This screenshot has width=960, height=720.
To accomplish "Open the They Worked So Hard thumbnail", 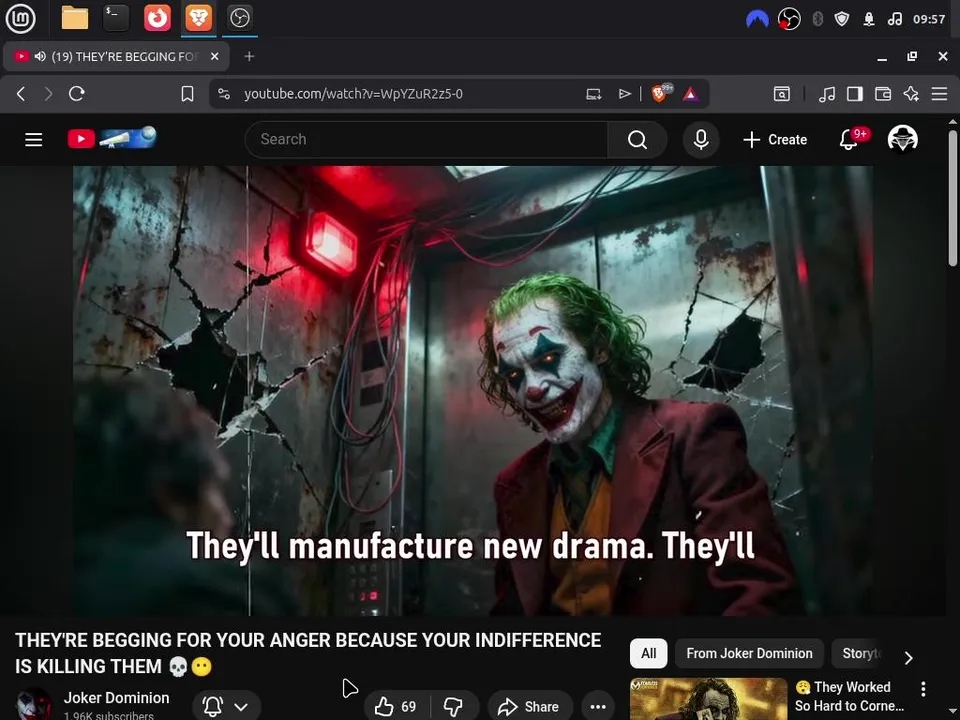I will pos(708,699).
